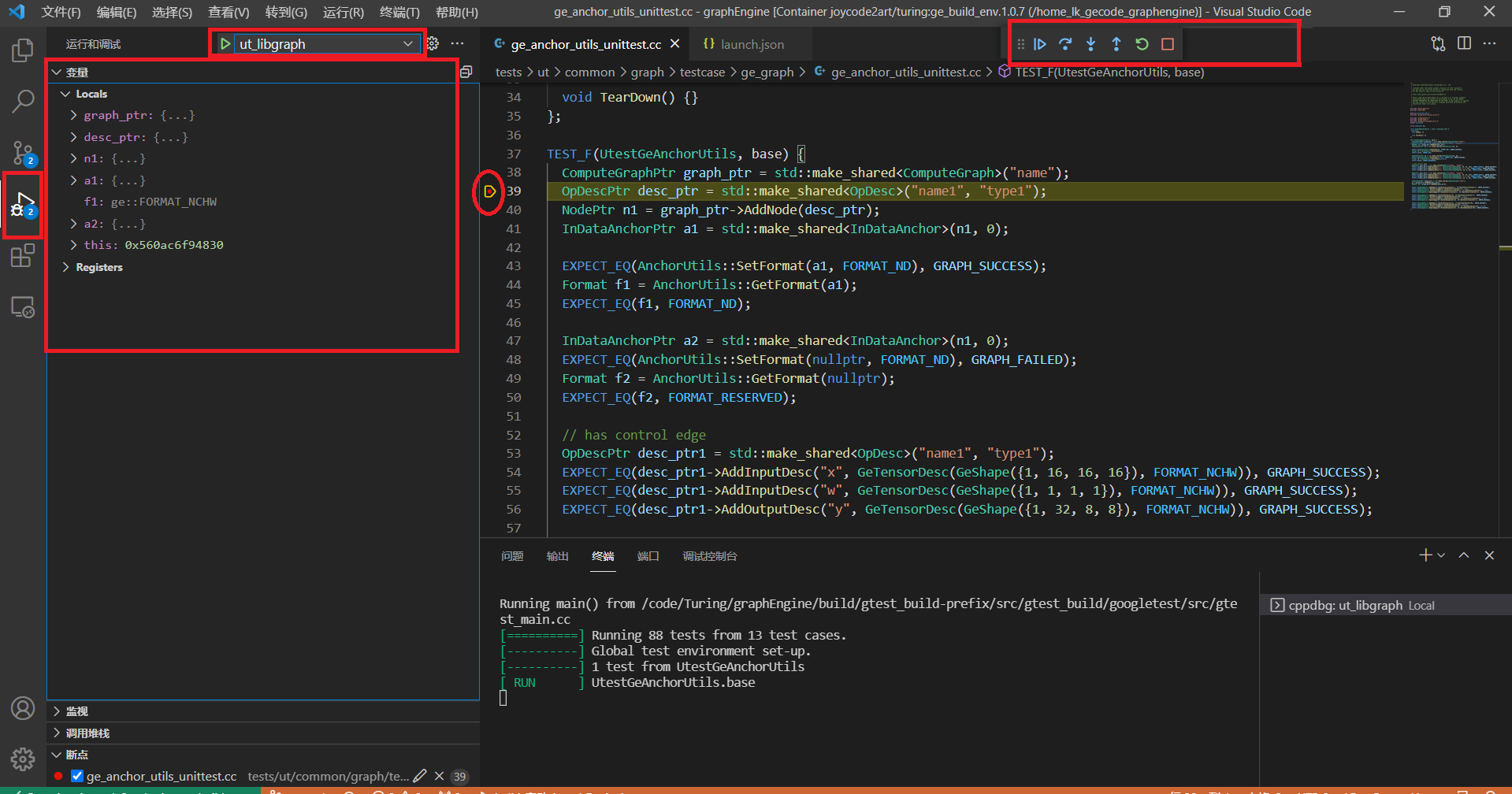Uncheck the ge_anchor_utils_unittest.cc breakpoint checkbox
Image resolution: width=1512 pixels, height=794 pixels.
tap(77, 776)
